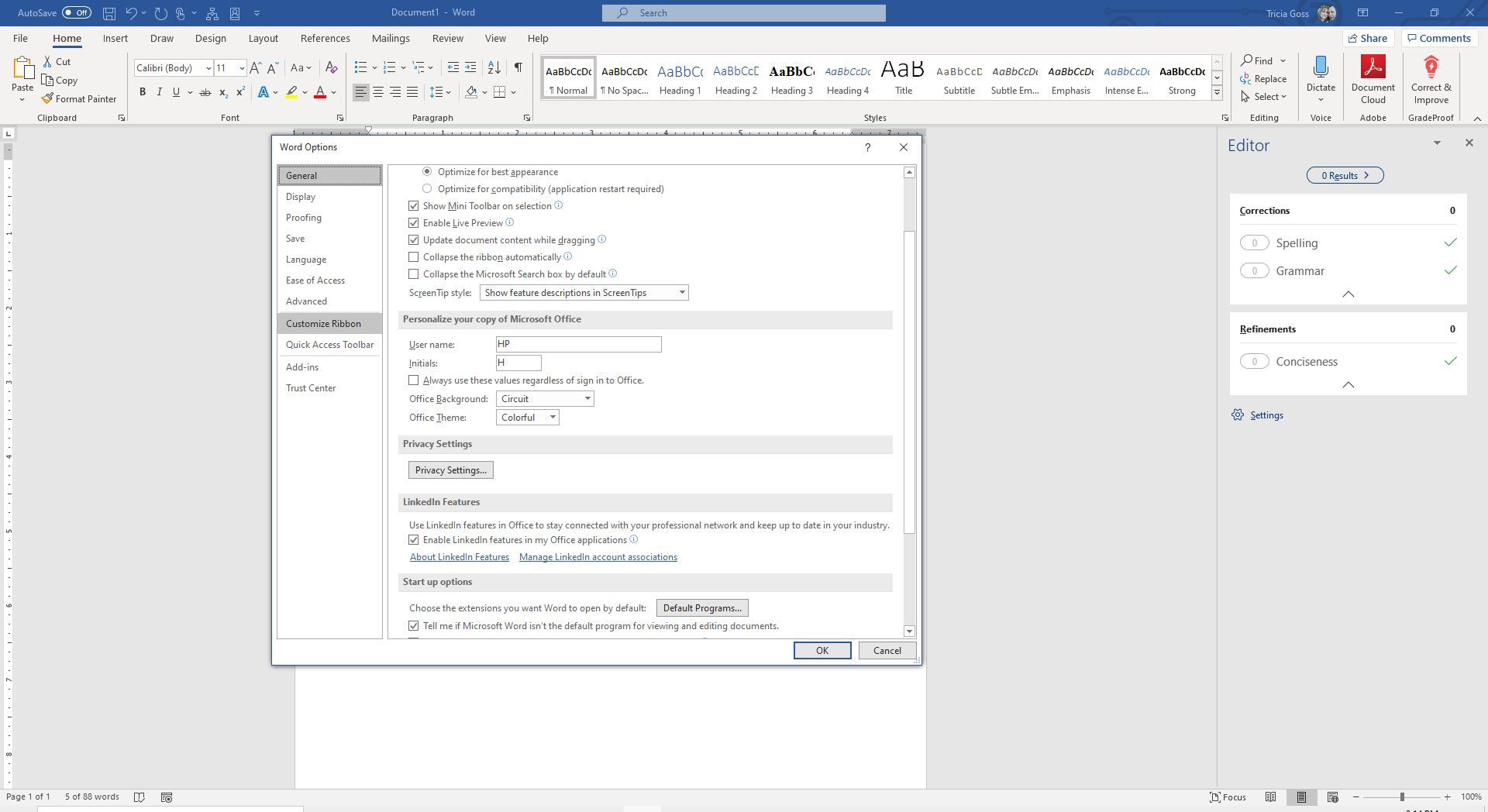Viewport: 1488px width, 812px height.
Task: Decrease paragraph indent
Action: click(x=453, y=68)
